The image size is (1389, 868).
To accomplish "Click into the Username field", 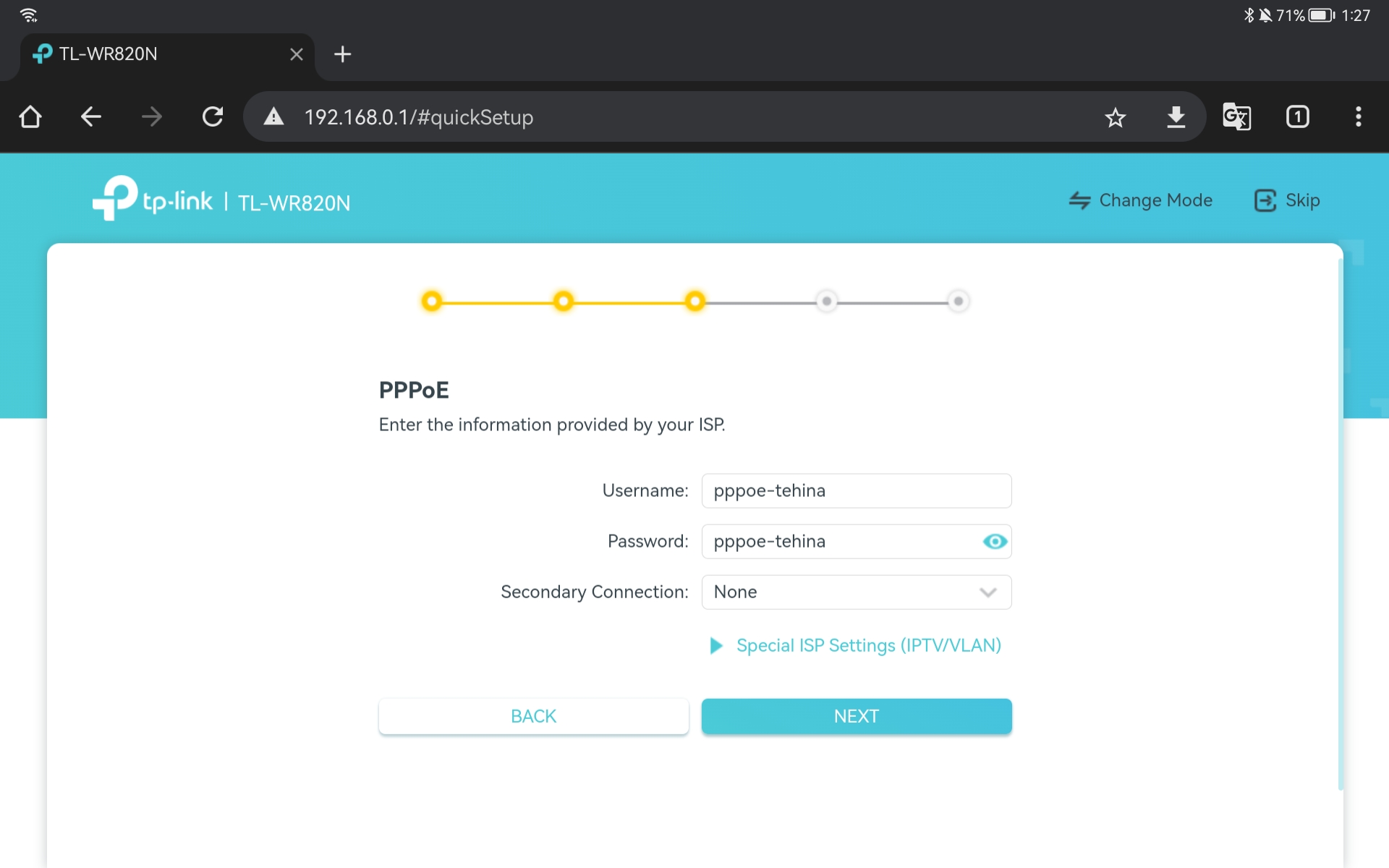I will [856, 490].
